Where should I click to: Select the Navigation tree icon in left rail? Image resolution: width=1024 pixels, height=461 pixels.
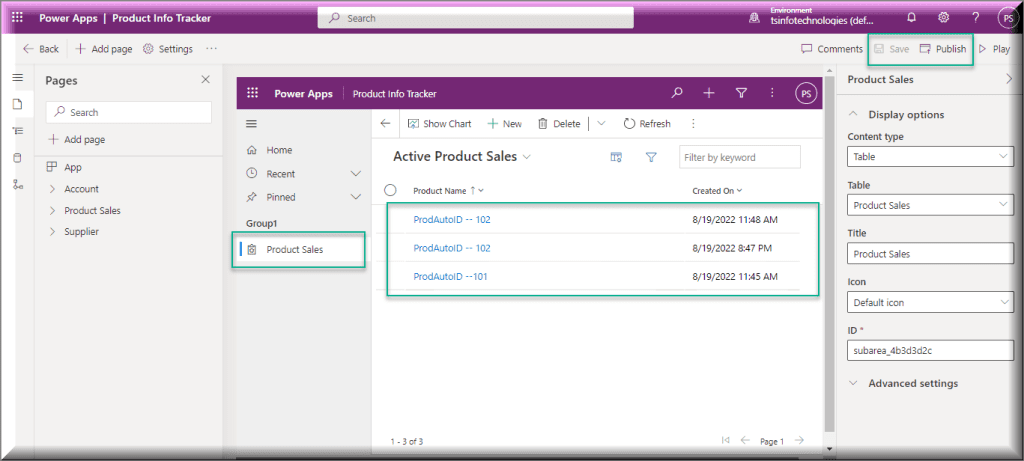click(x=18, y=131)
